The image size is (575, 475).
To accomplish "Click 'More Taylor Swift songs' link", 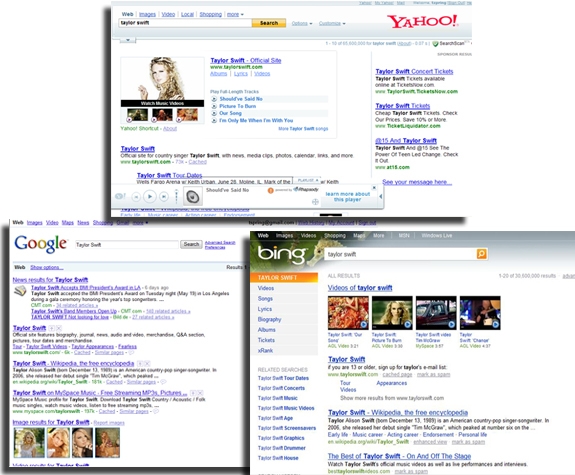I will pyautogui.click(x=303, y=129).
